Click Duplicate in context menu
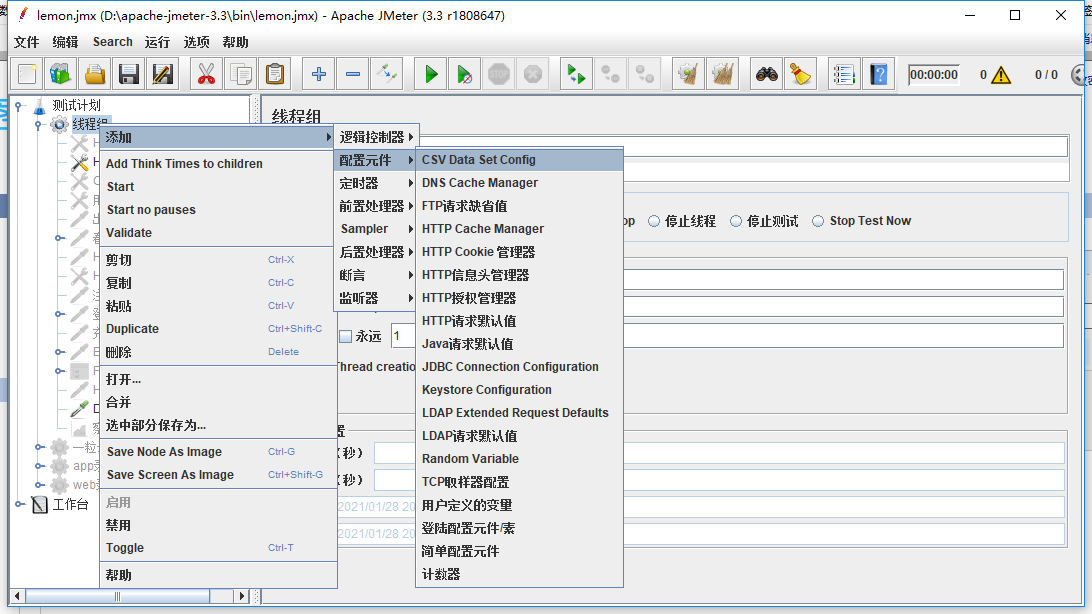Screen dimensions: 1092x614 coord(218,329)
